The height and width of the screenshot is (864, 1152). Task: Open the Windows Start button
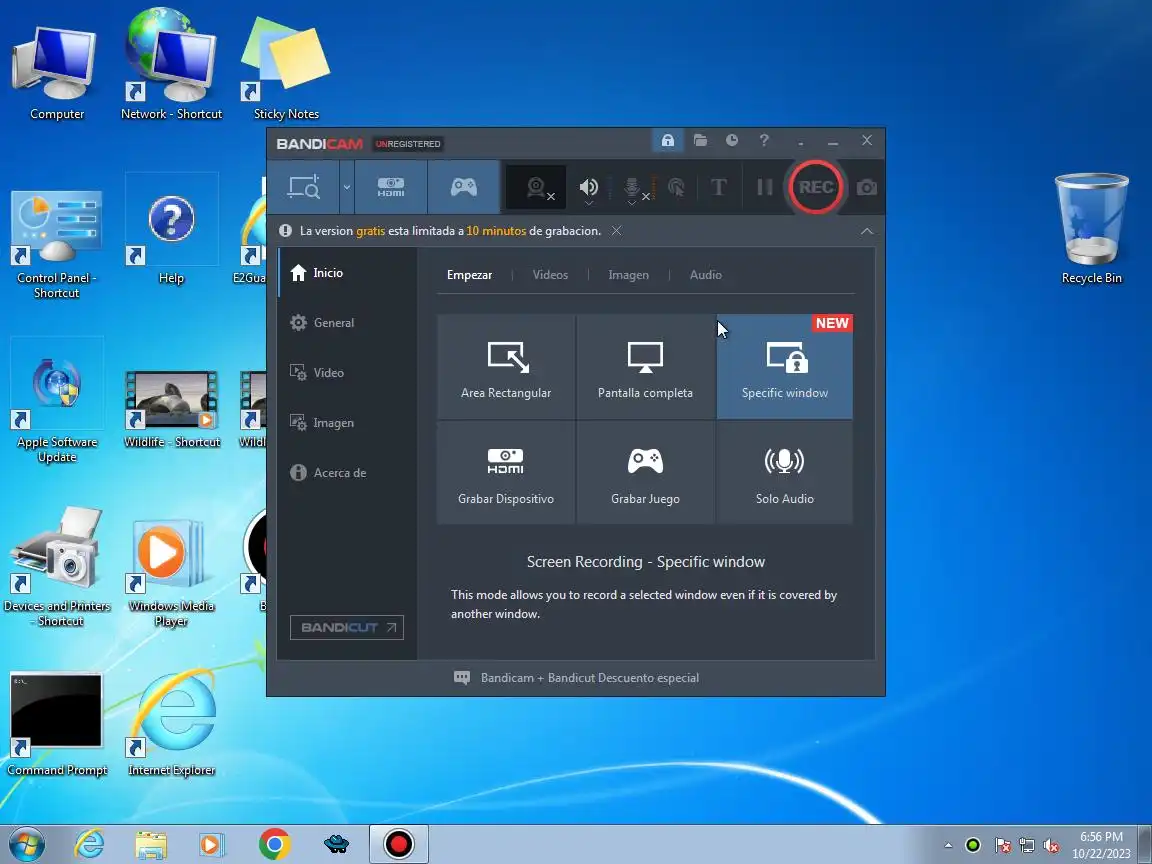click(x=26, y=845)
